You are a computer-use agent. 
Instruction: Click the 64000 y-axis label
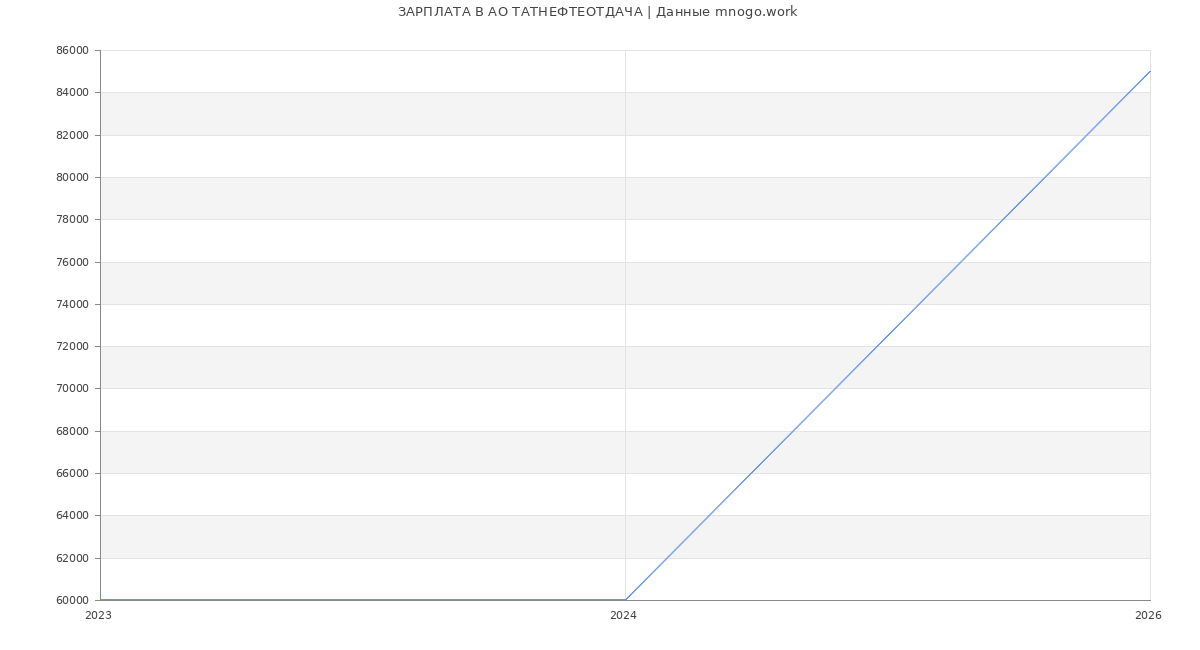coord(74,516)
